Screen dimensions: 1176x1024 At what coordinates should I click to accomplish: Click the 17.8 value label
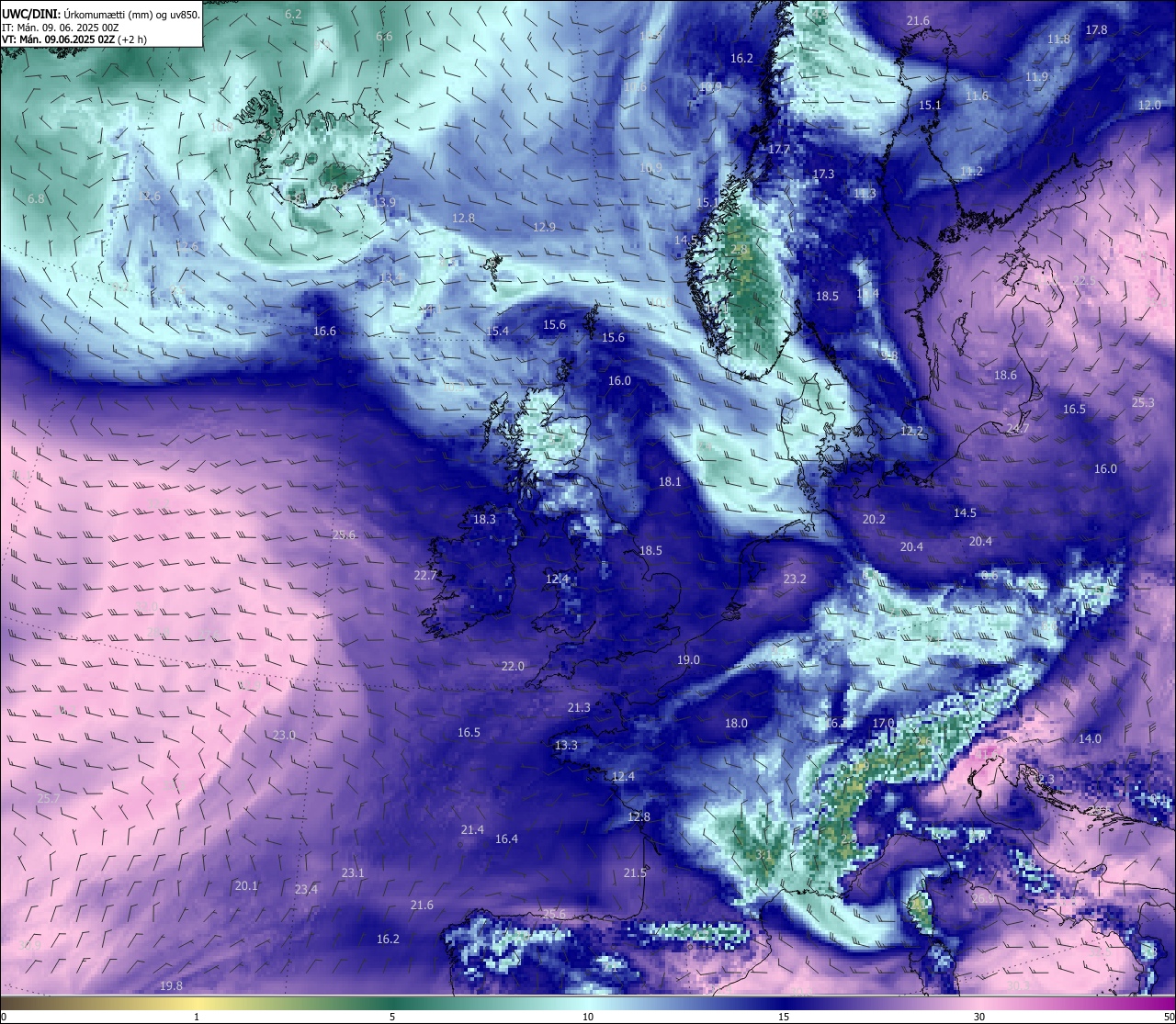(x=1096, y=29)
